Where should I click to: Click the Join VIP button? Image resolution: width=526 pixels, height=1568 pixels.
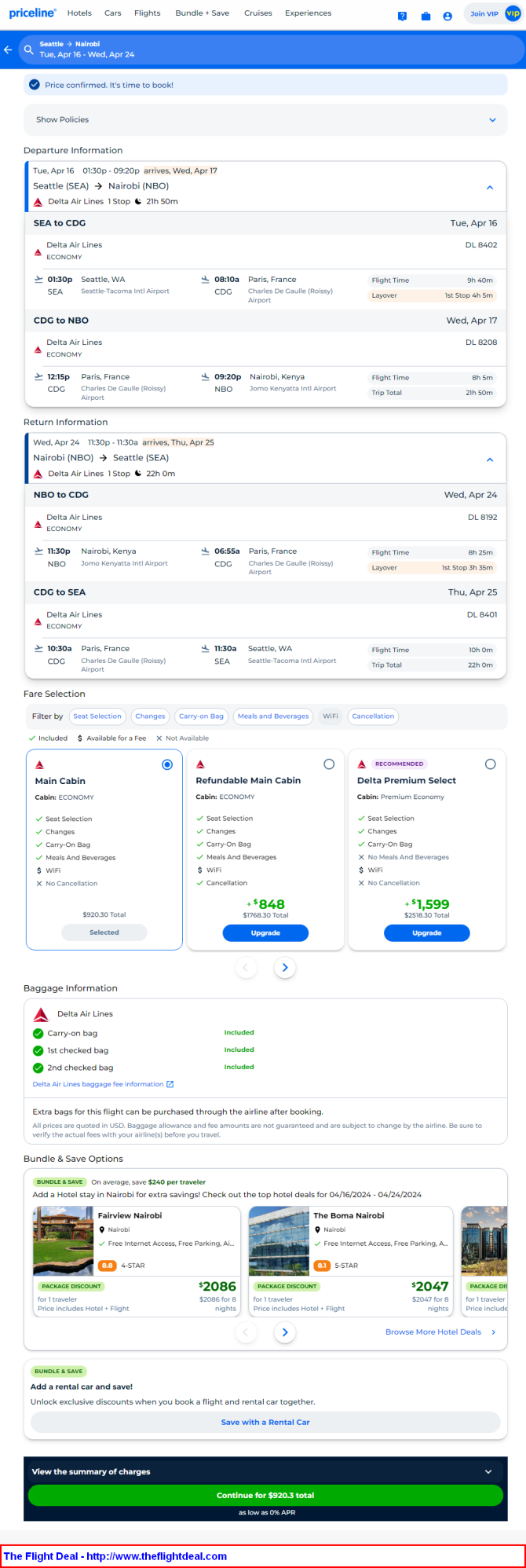(493, 13)
